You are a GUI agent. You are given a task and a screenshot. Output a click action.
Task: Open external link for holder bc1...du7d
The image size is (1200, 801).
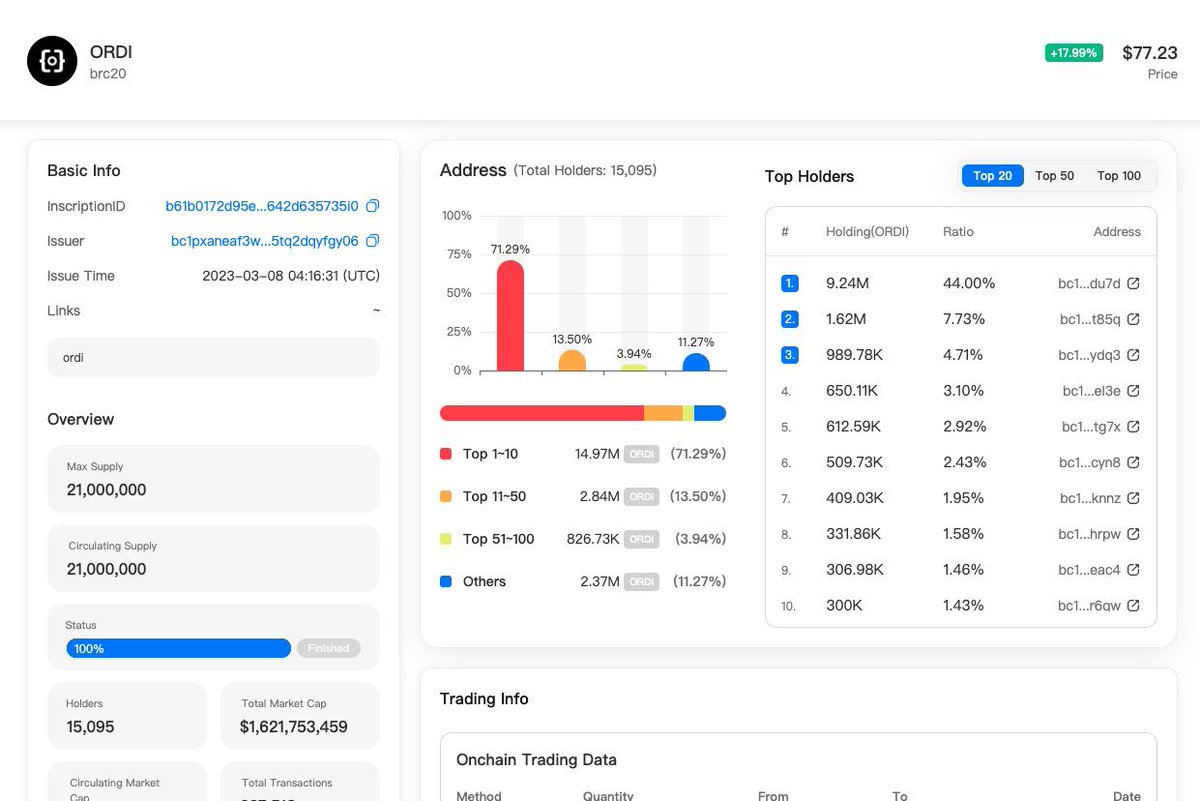[1133, 283]
